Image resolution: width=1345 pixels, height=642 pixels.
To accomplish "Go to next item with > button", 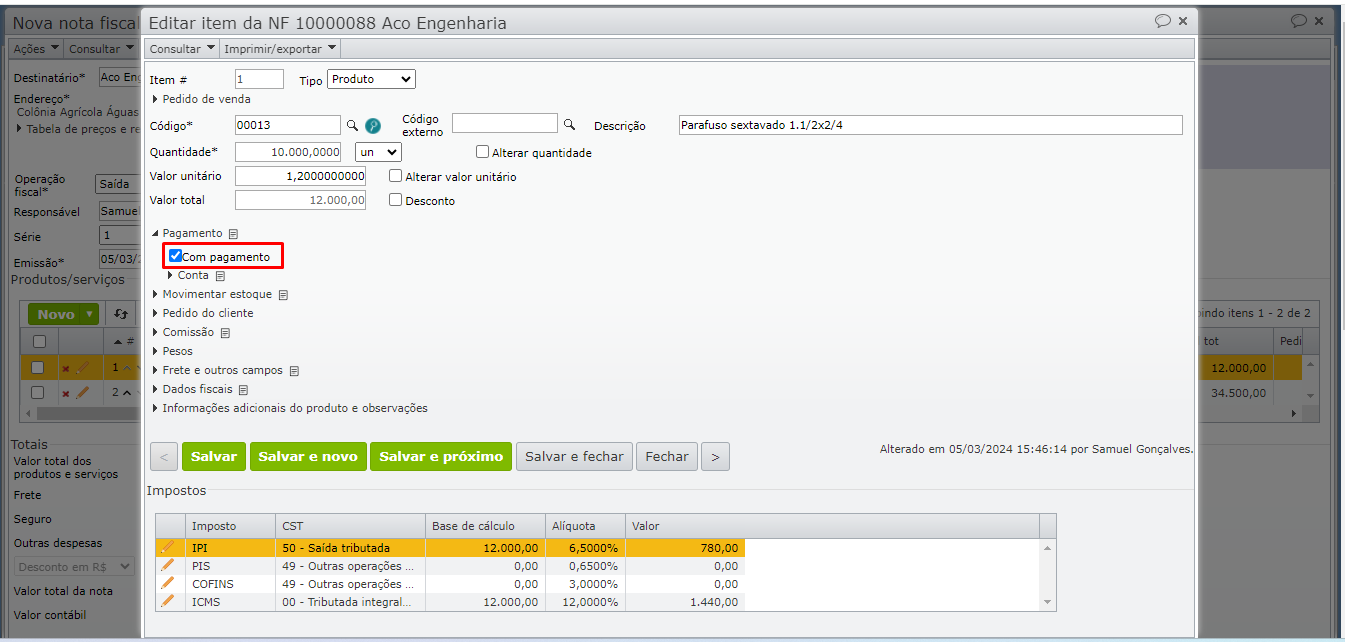I will tap(715, 457).
